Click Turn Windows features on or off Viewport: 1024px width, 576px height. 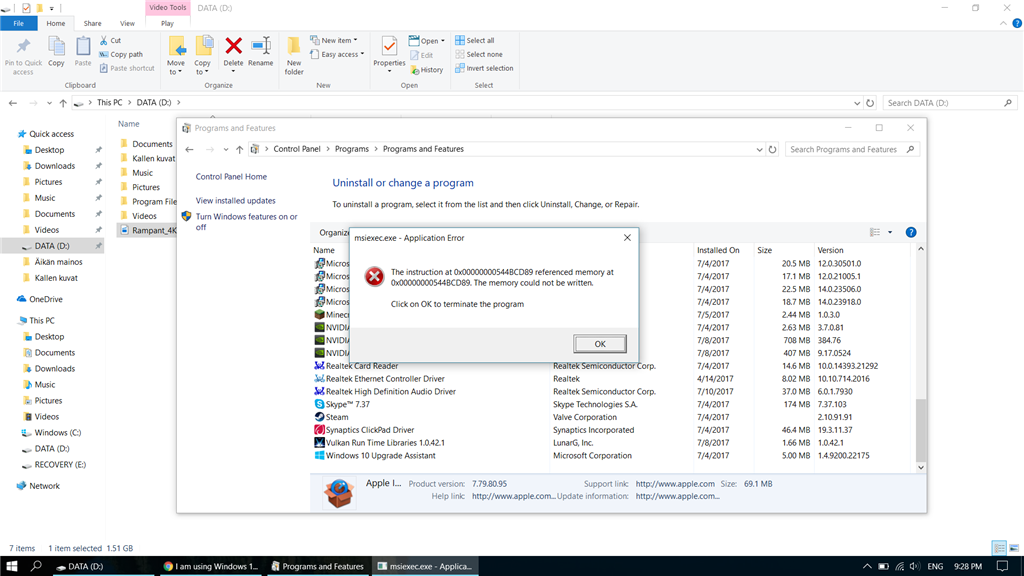tap(246, 221)
